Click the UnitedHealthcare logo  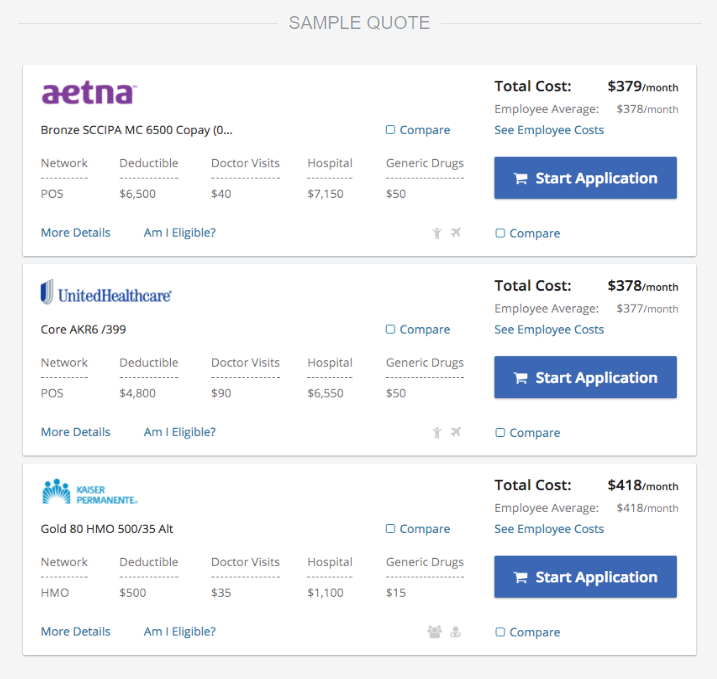(x=106, y=293)
